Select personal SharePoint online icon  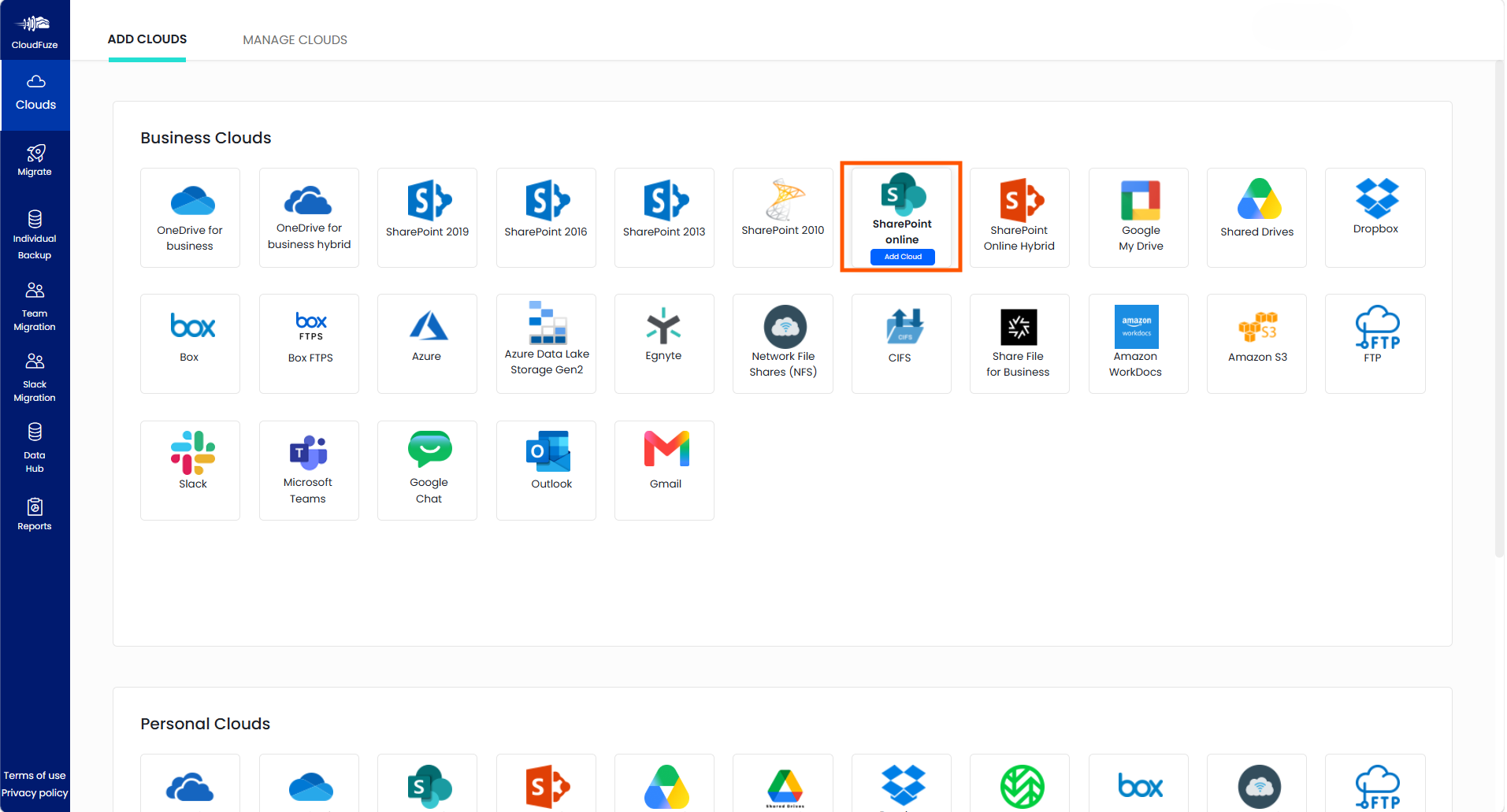click(x=429, y=786)
